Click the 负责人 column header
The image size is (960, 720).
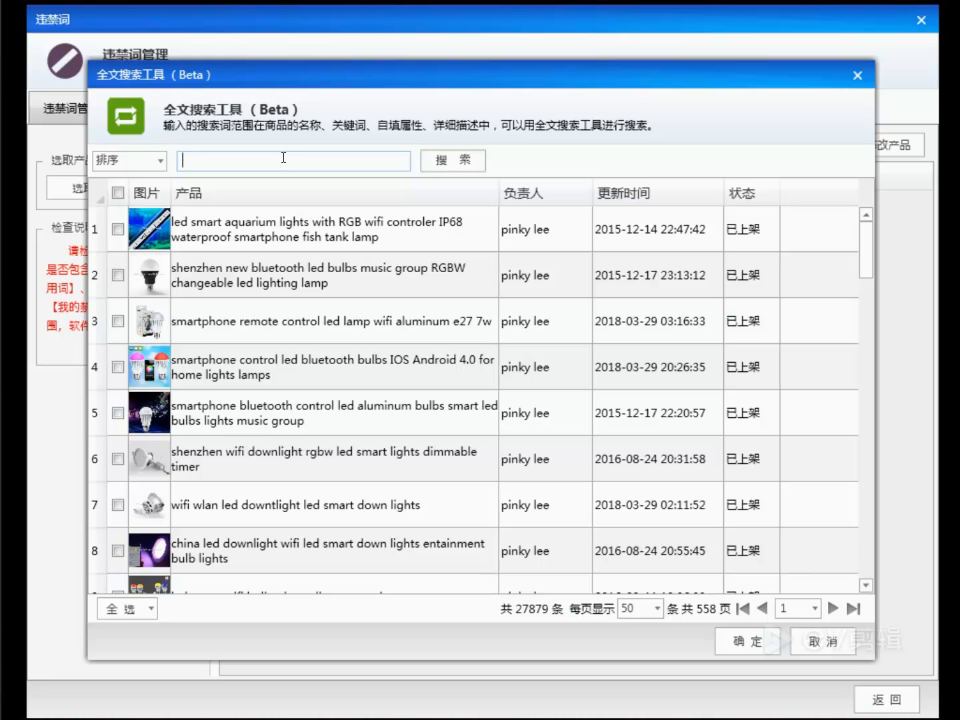[x=546, y=193]
